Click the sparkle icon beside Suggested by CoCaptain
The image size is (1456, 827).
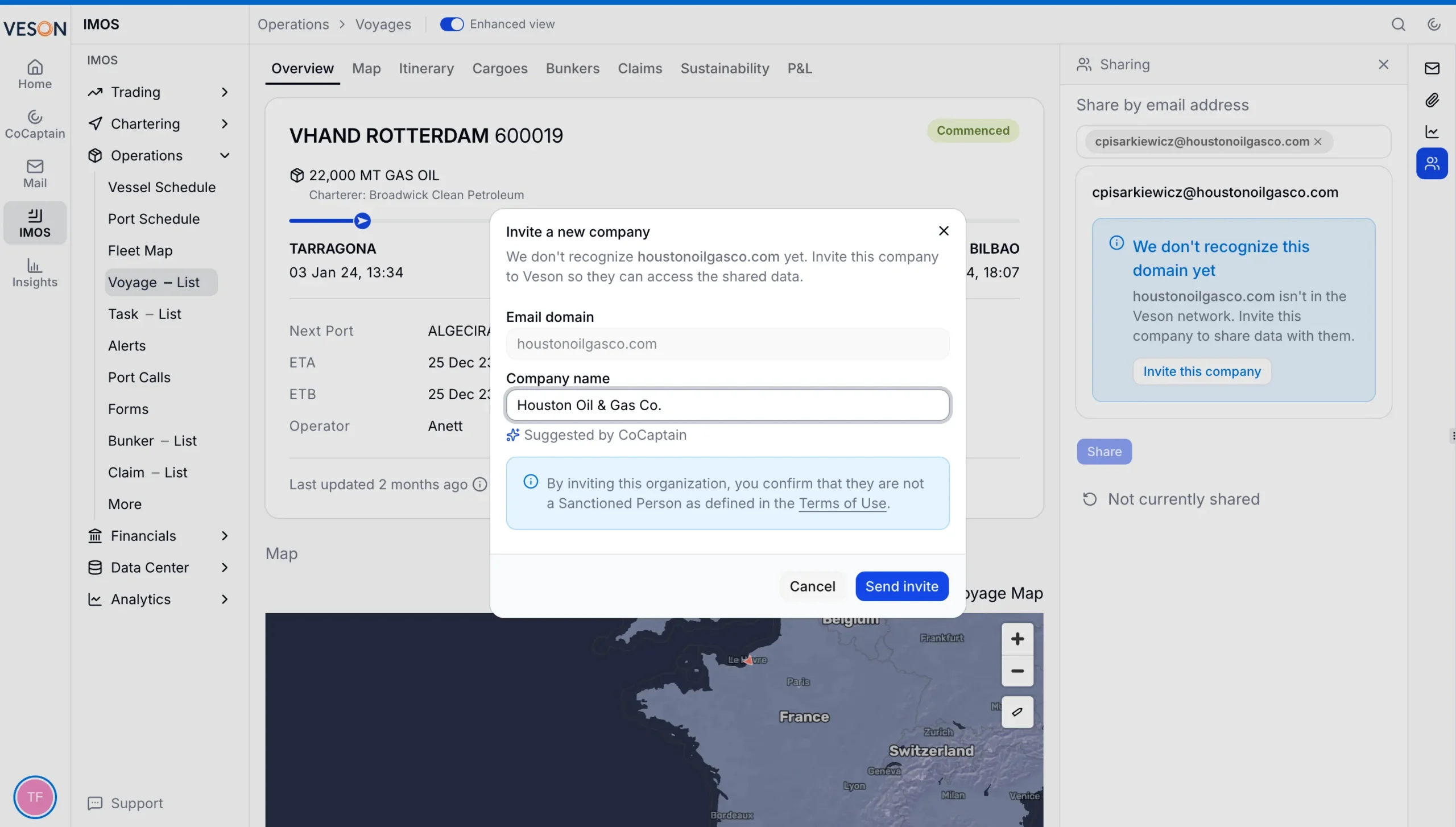(512, 435)
